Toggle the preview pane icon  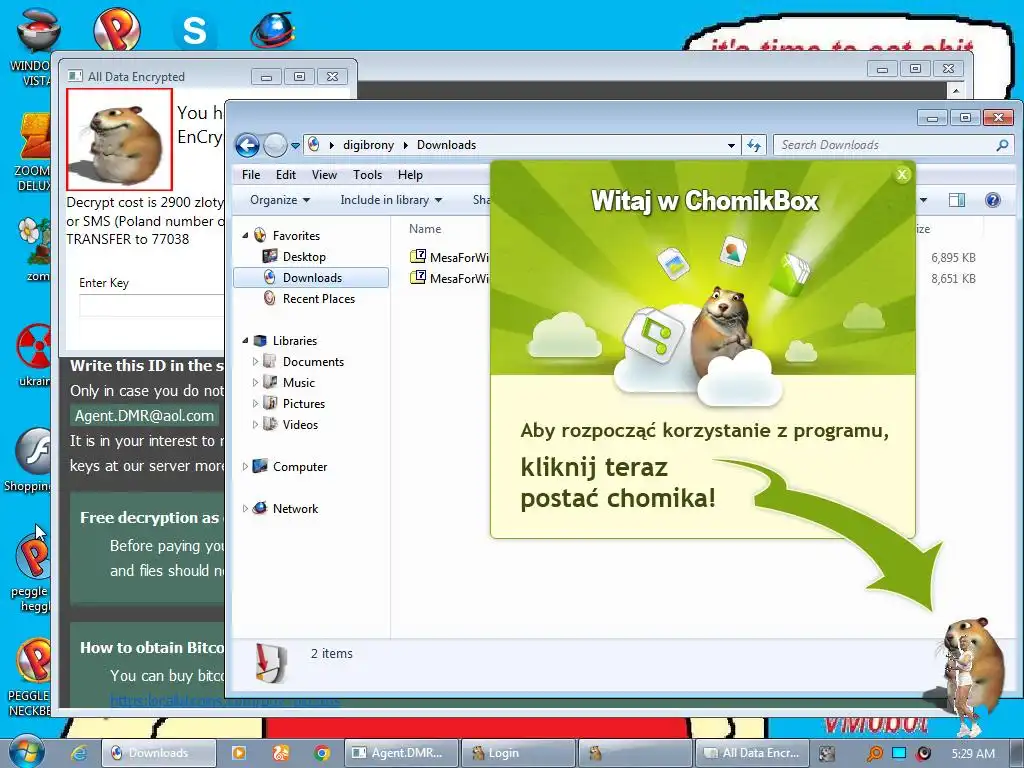point(957,200)
